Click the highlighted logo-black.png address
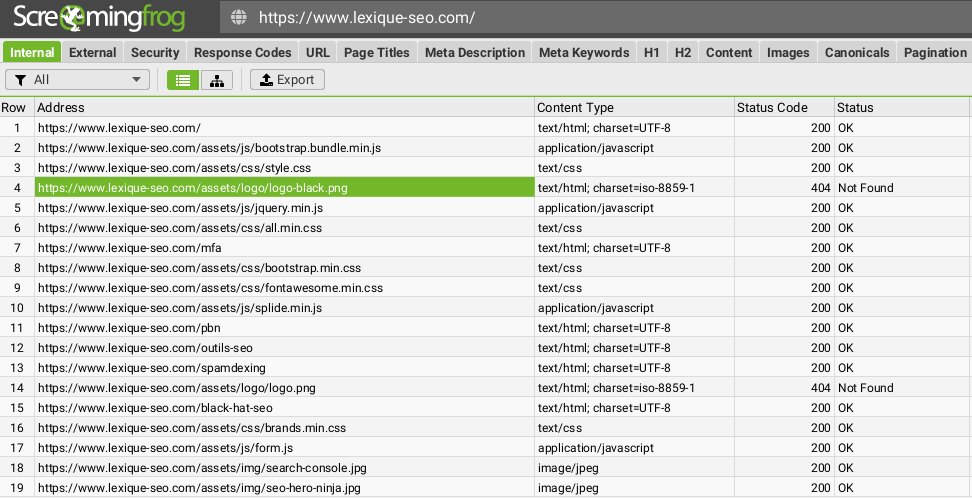Image resolution: width=972 pixels, height=498 pixels. click(x=285, y=188)
